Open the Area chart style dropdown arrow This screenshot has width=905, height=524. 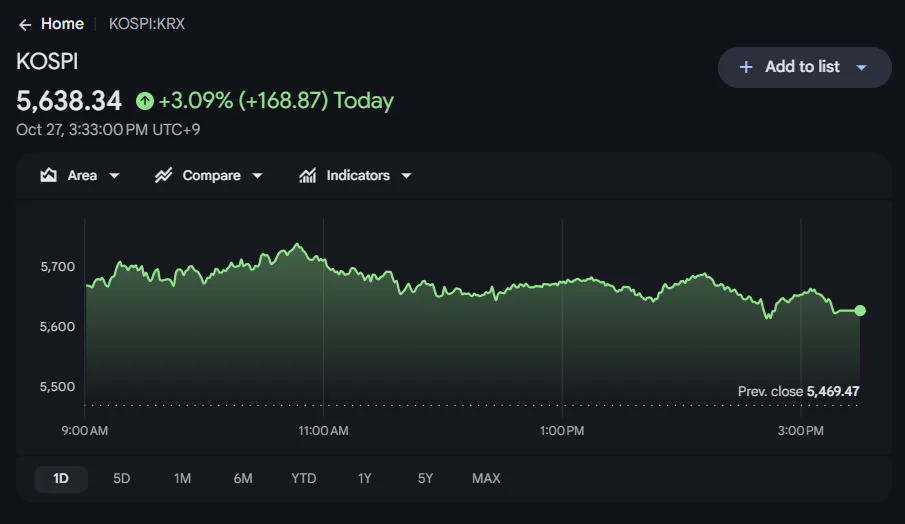click(114, 175)
